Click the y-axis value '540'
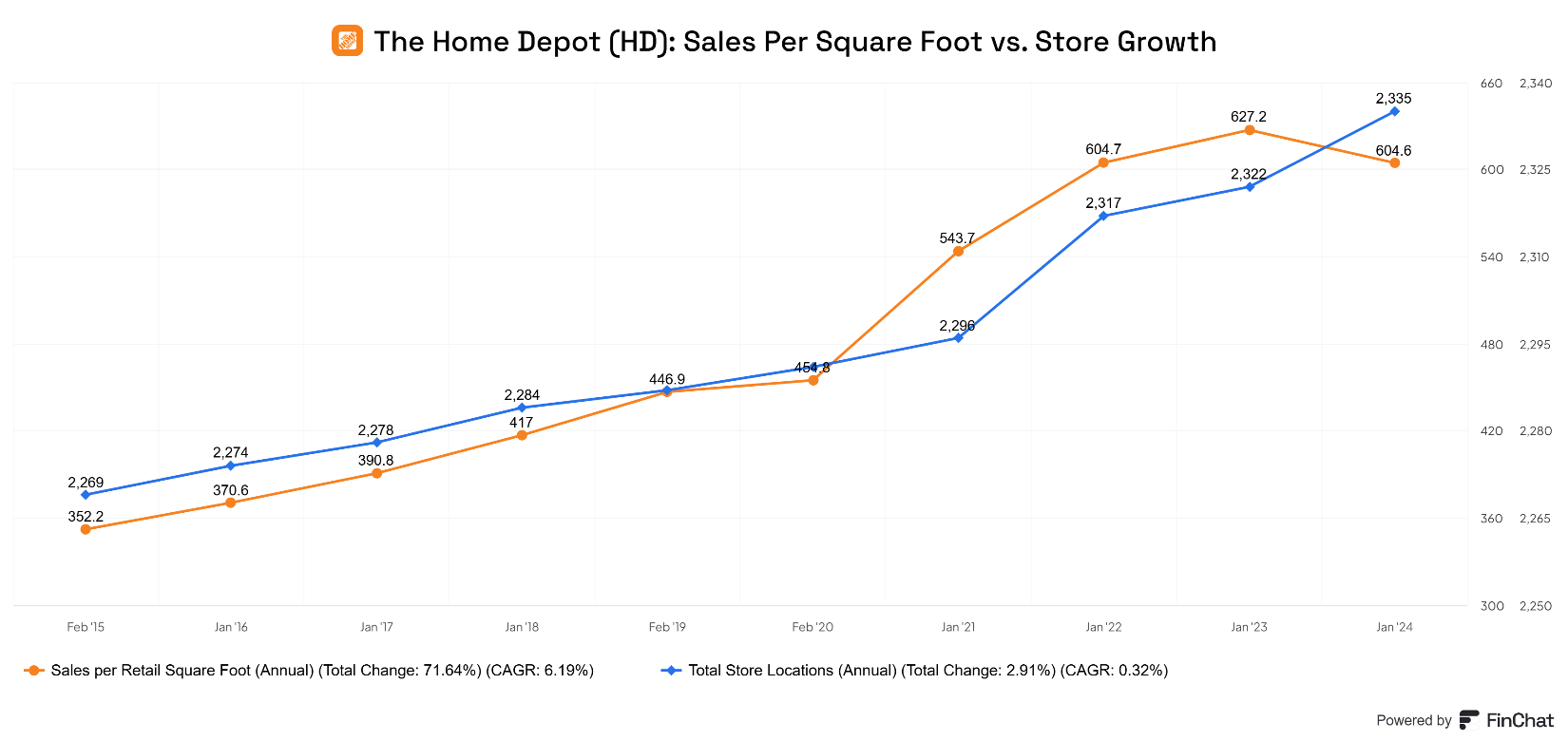This screenshot has width=1568, height=741. pos(1492,257)
